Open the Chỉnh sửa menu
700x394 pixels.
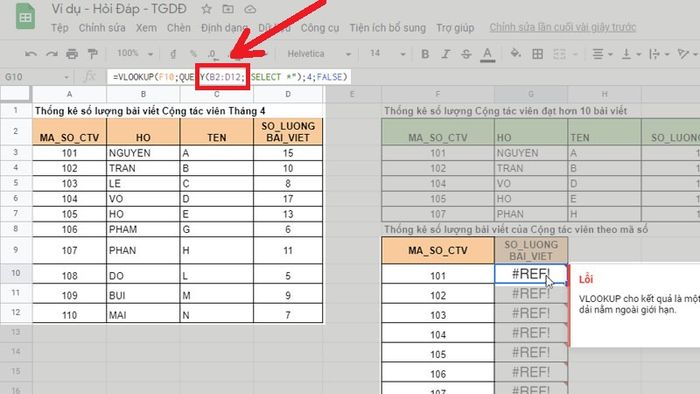(x=102, y=28)
